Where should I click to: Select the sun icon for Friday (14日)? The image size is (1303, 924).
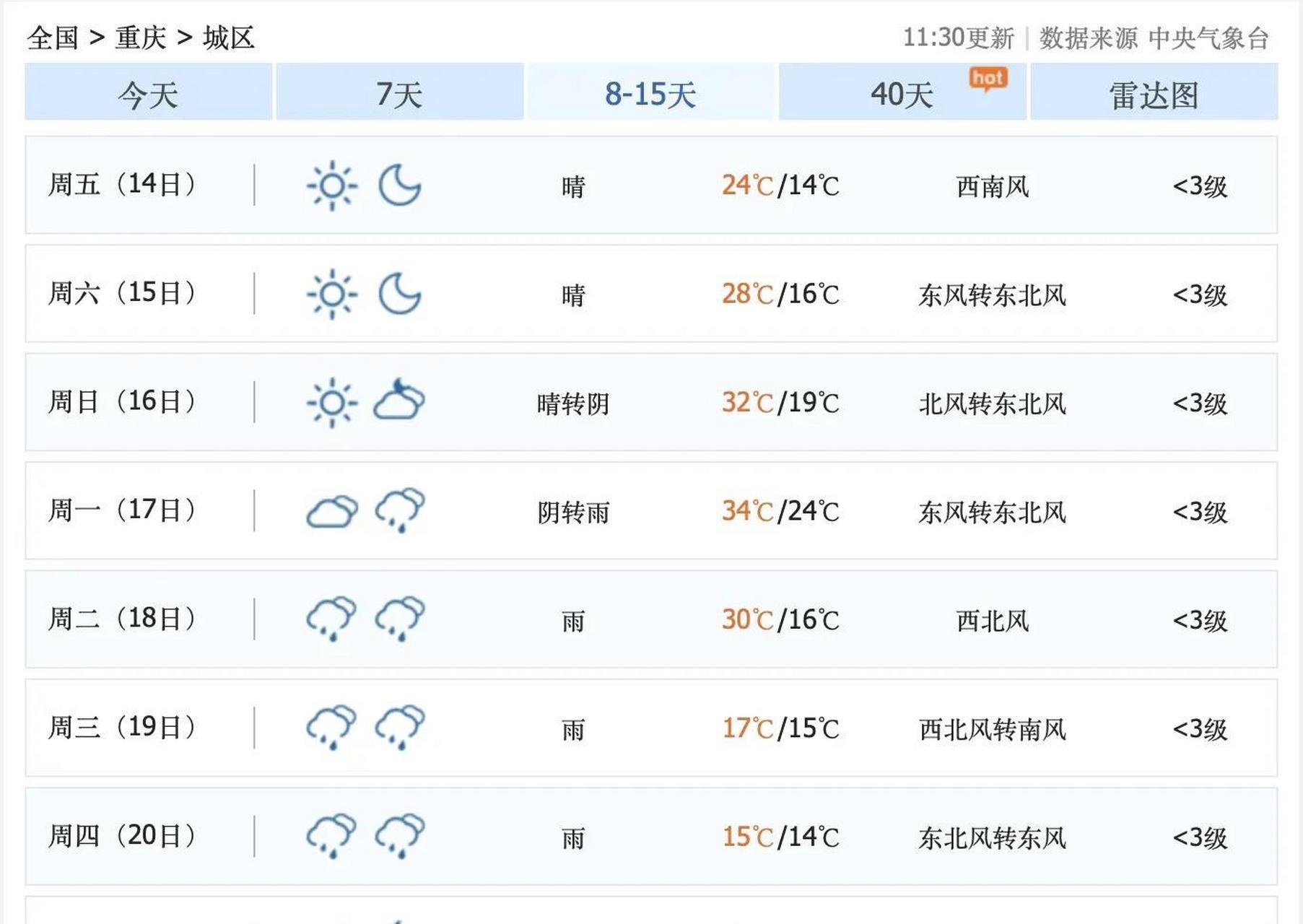pos(333,186)
